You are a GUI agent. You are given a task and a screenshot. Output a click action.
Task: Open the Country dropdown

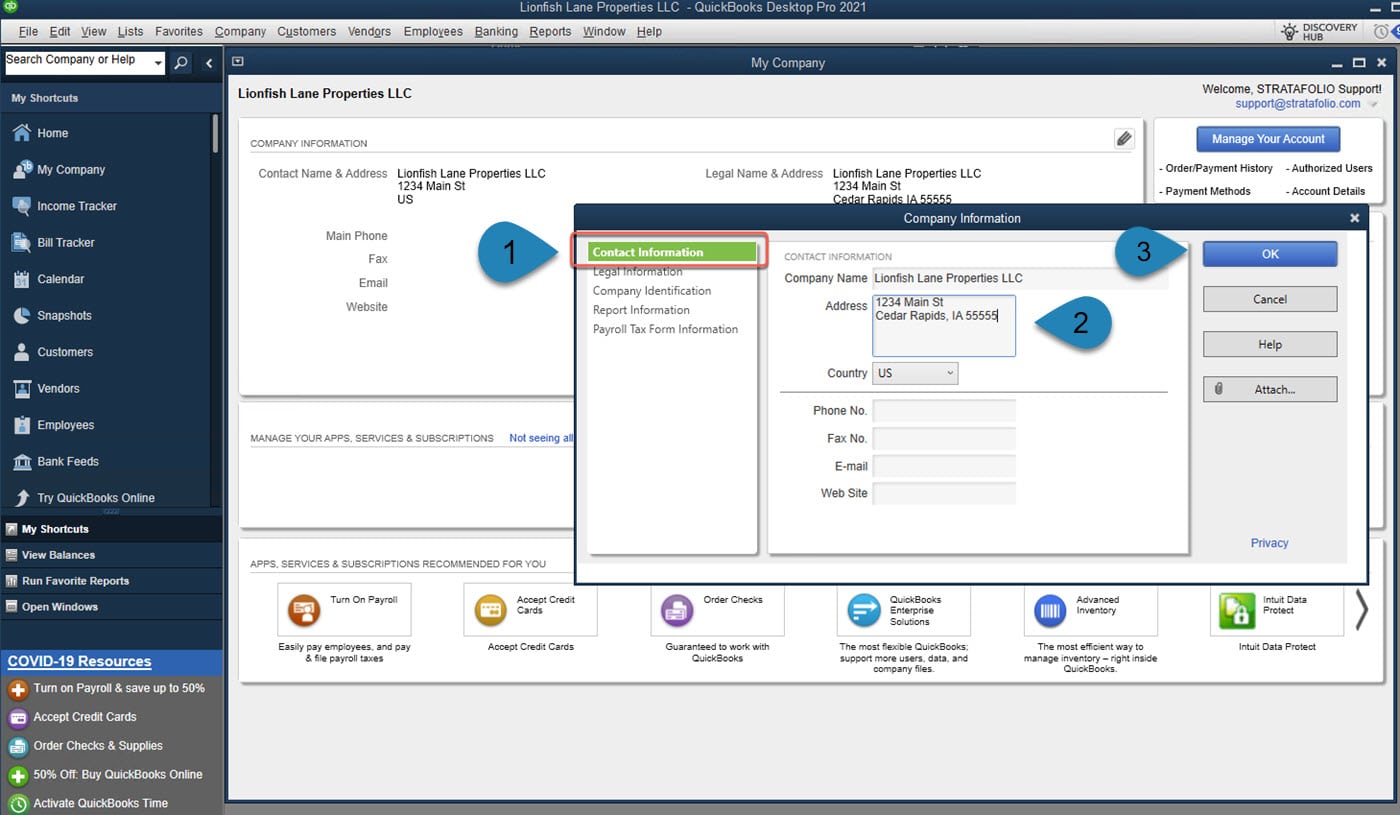(915, 373)
